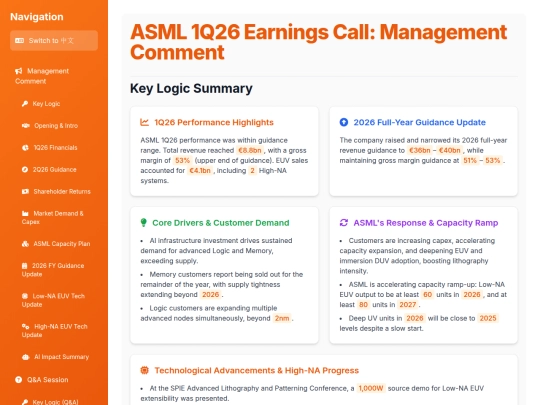Screen dimensions: 540x405
Task: Click the chip icon beside Low-NA EUV Tech Update
Action: (x=25, y=296)
